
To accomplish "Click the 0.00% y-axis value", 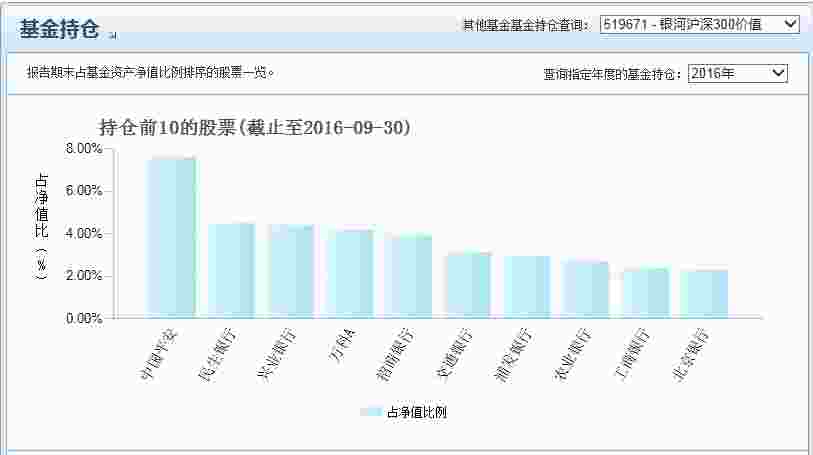I will pyautogui.click(x=83, y=318).
